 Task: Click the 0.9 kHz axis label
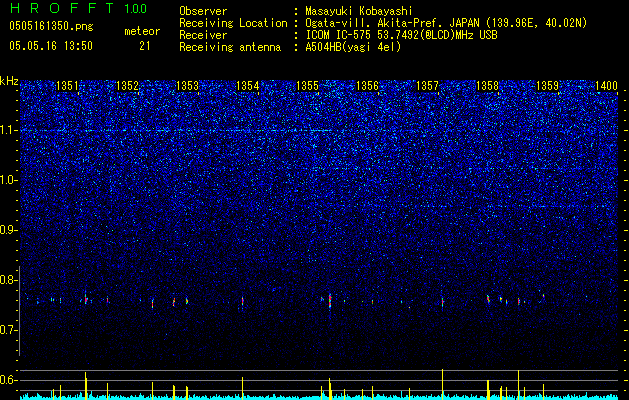point(8,230)
